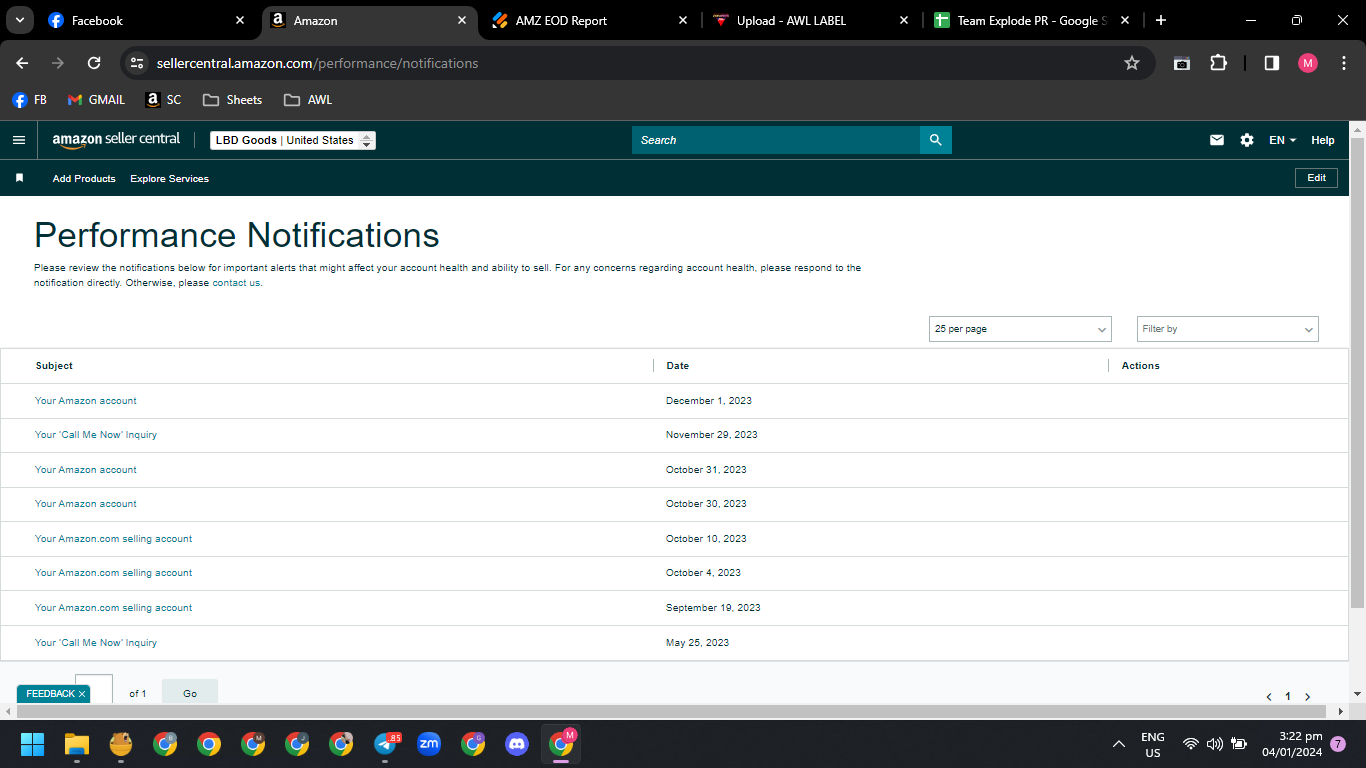Switch to the AMZ EOD Report tab
The image size is (1366, 768).
pyautogui.click(x=590, y=20)
